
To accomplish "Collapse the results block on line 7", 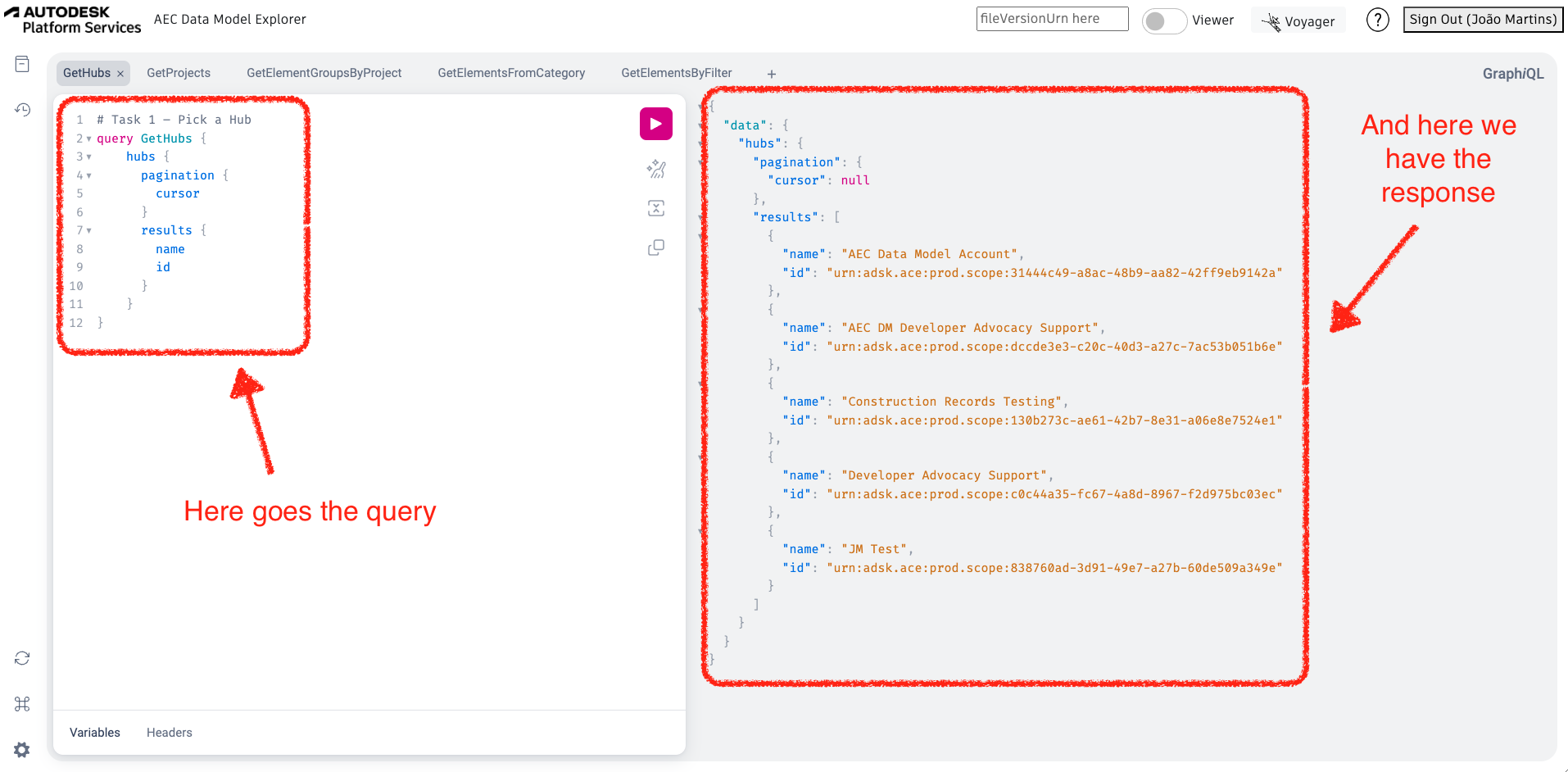I will click(x=88, y=230).
